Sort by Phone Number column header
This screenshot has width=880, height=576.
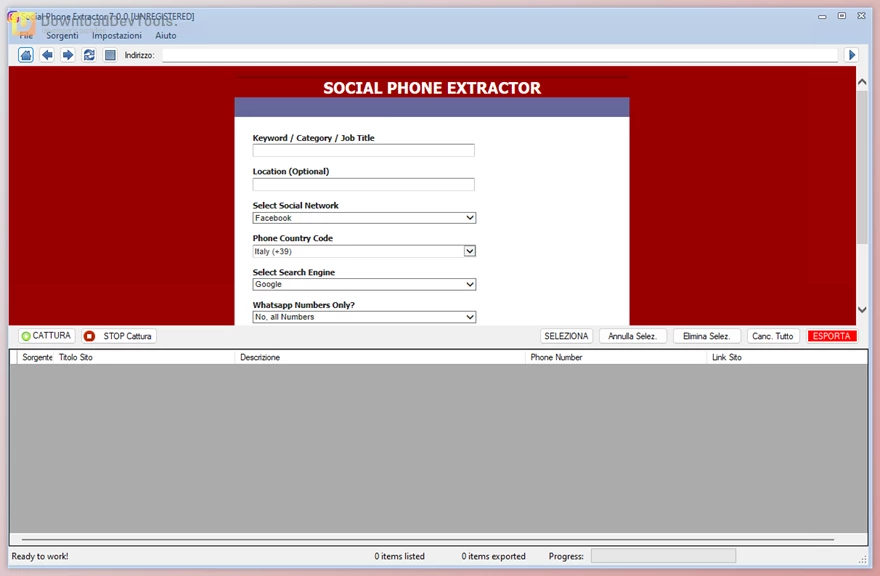coord(616,357)
